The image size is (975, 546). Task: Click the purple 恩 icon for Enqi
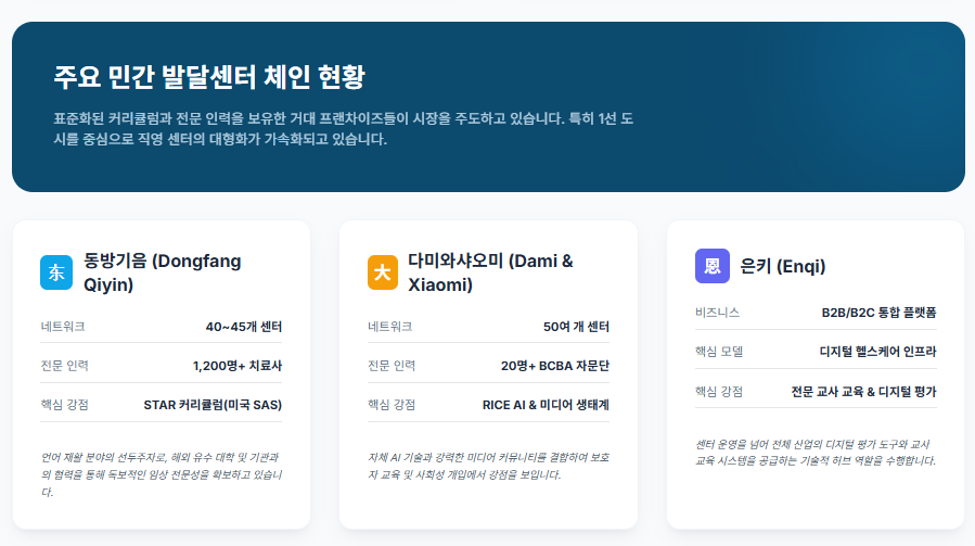tap(712, 266)
